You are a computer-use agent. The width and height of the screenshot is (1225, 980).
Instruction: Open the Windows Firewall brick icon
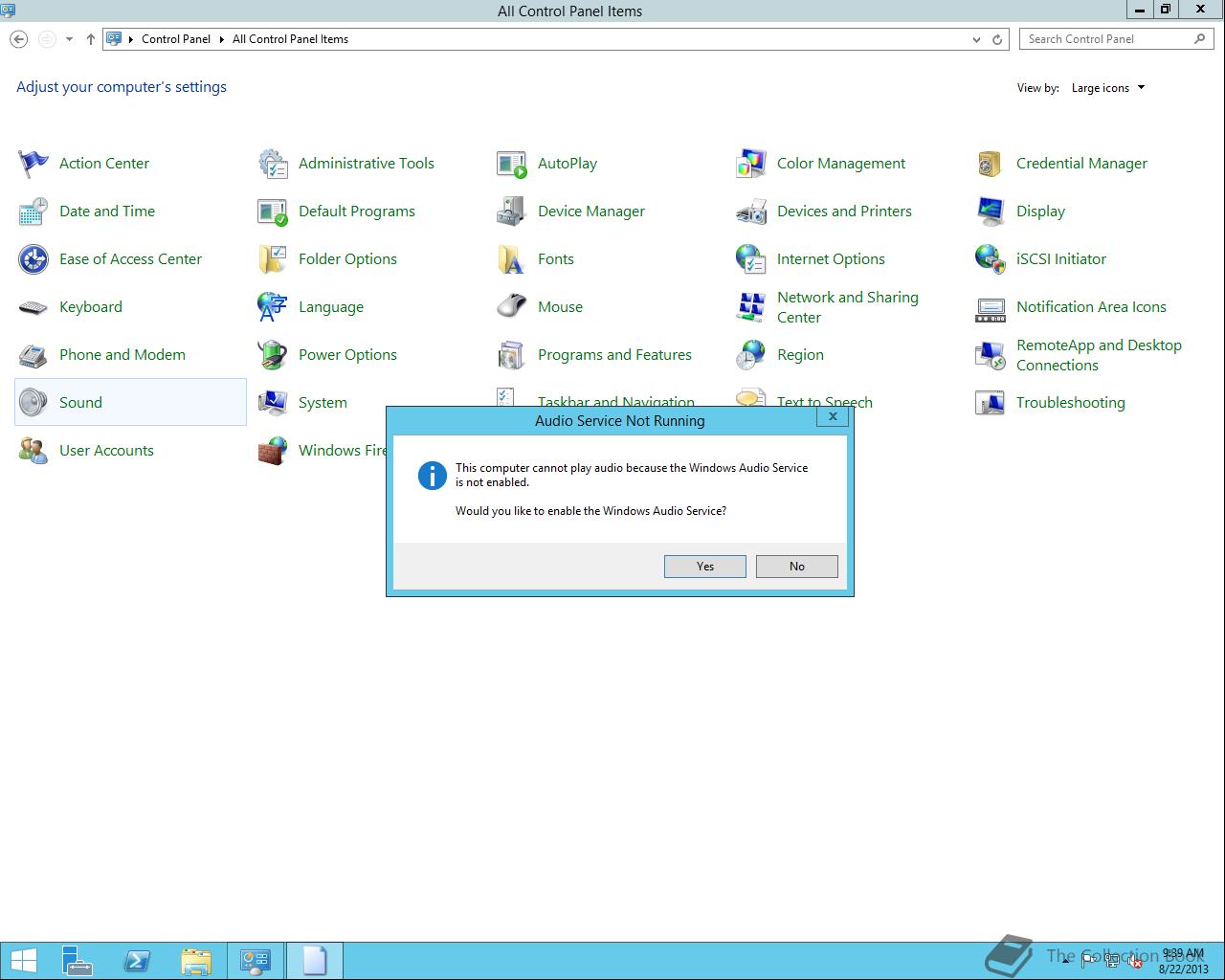tap(273, 451)
